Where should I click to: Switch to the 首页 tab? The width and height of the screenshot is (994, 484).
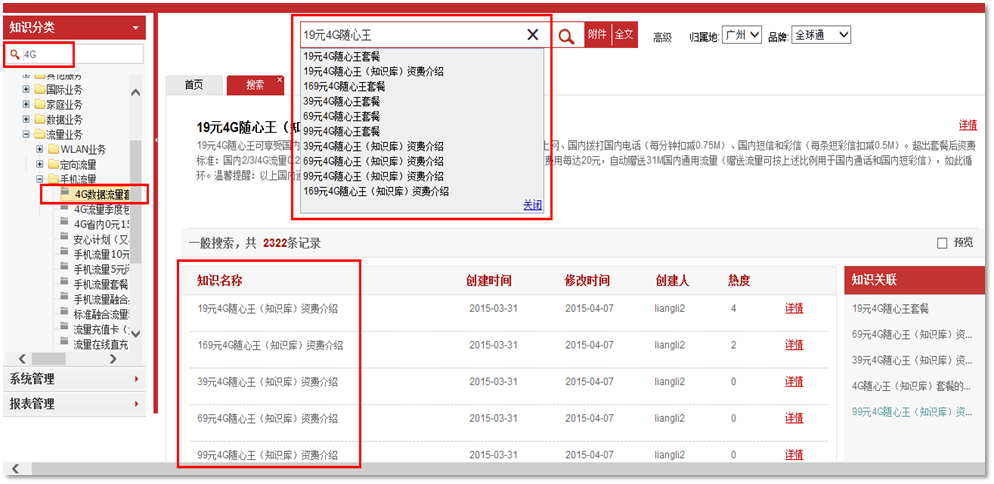pyautogui.click(x=194, y=85)
